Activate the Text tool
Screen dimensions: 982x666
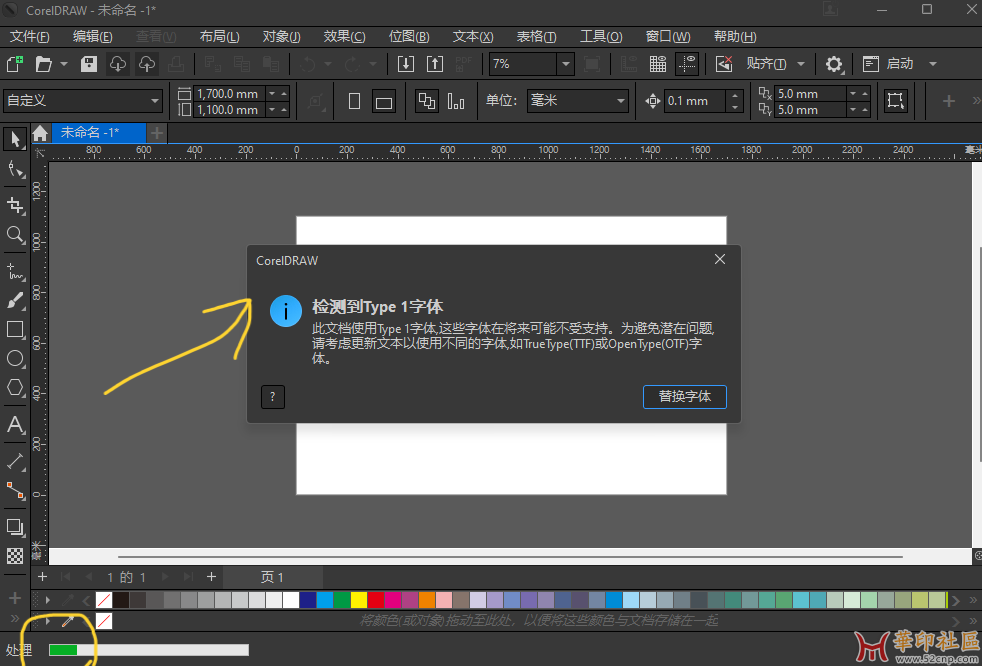(x=15, y=425)
